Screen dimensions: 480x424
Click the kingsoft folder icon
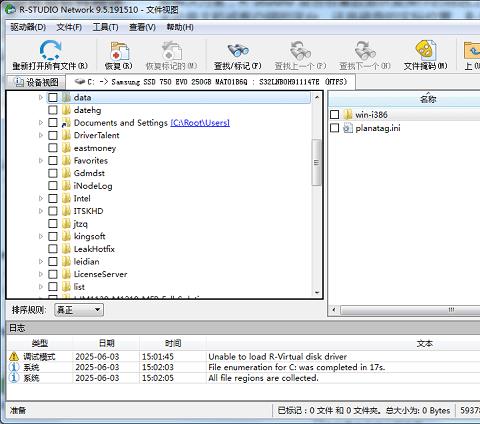click(x=66, y=236)
